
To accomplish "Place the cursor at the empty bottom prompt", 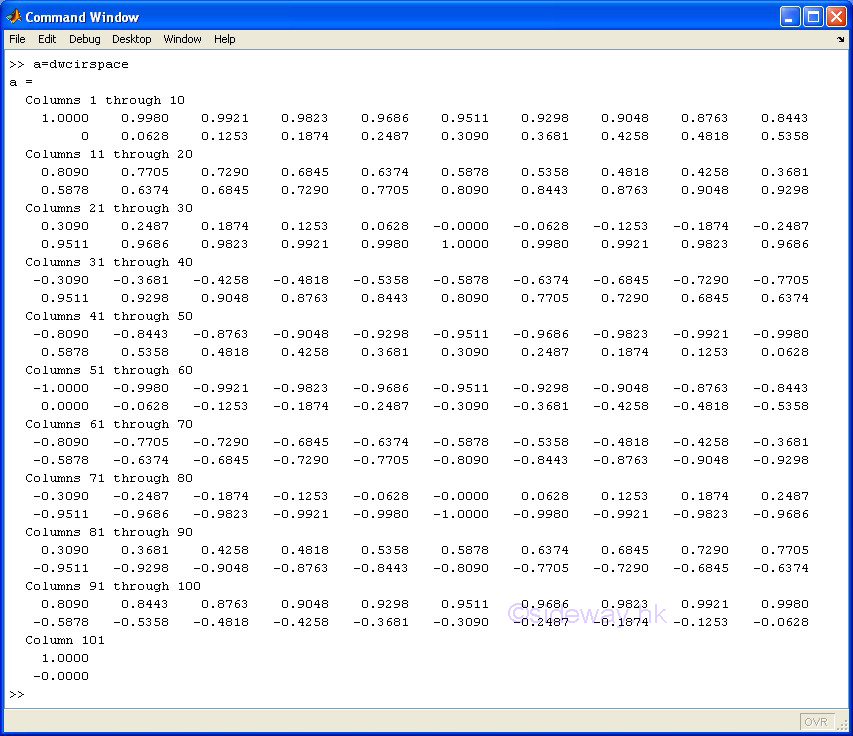I will 40,694.
